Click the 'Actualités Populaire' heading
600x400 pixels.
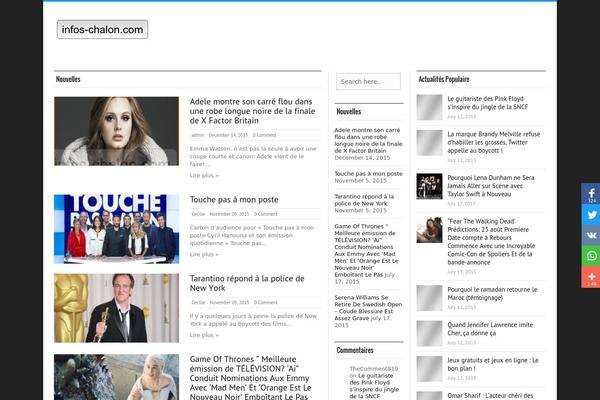443,79
